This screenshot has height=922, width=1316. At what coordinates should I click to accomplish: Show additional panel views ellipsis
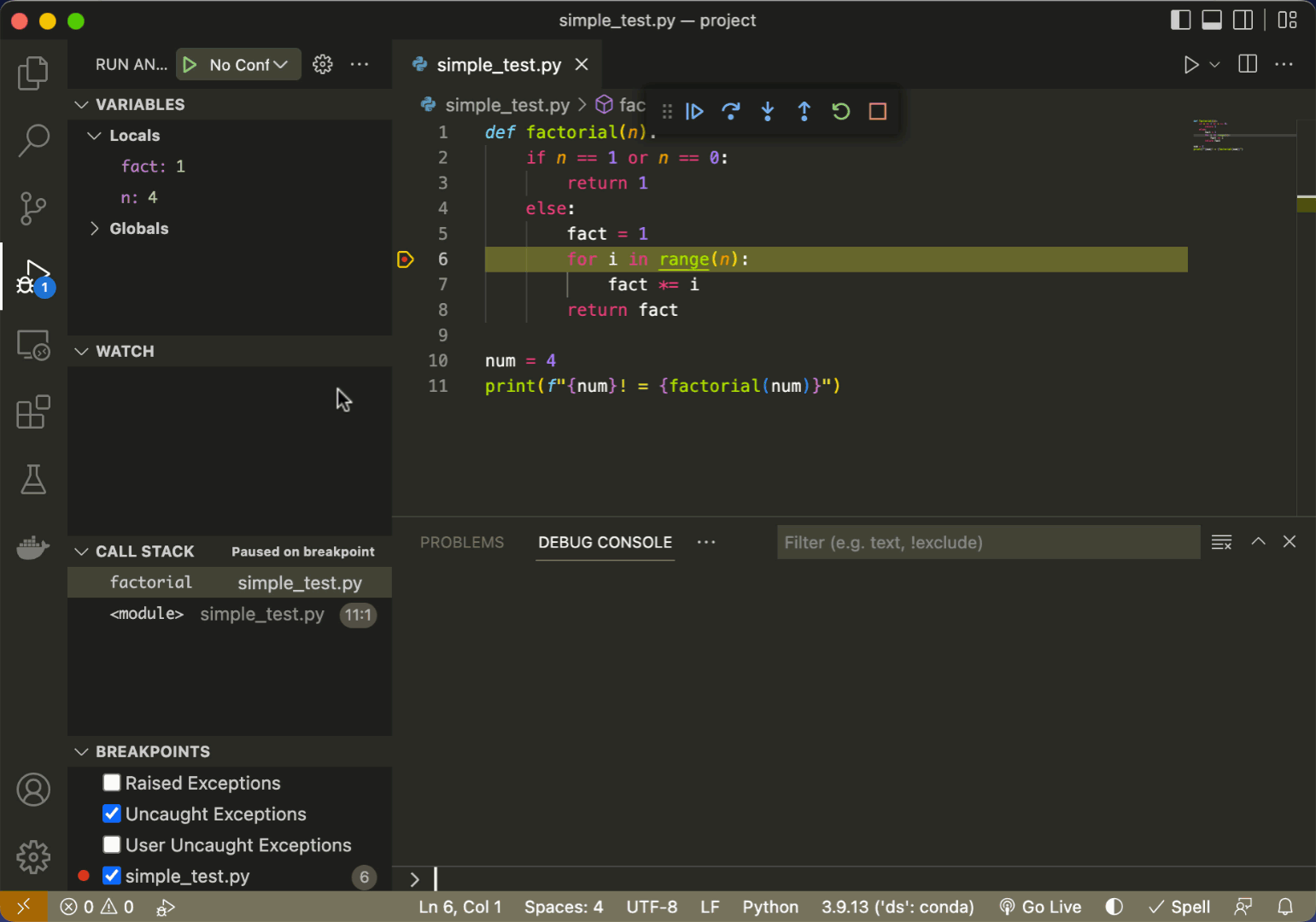coord(706,542)
